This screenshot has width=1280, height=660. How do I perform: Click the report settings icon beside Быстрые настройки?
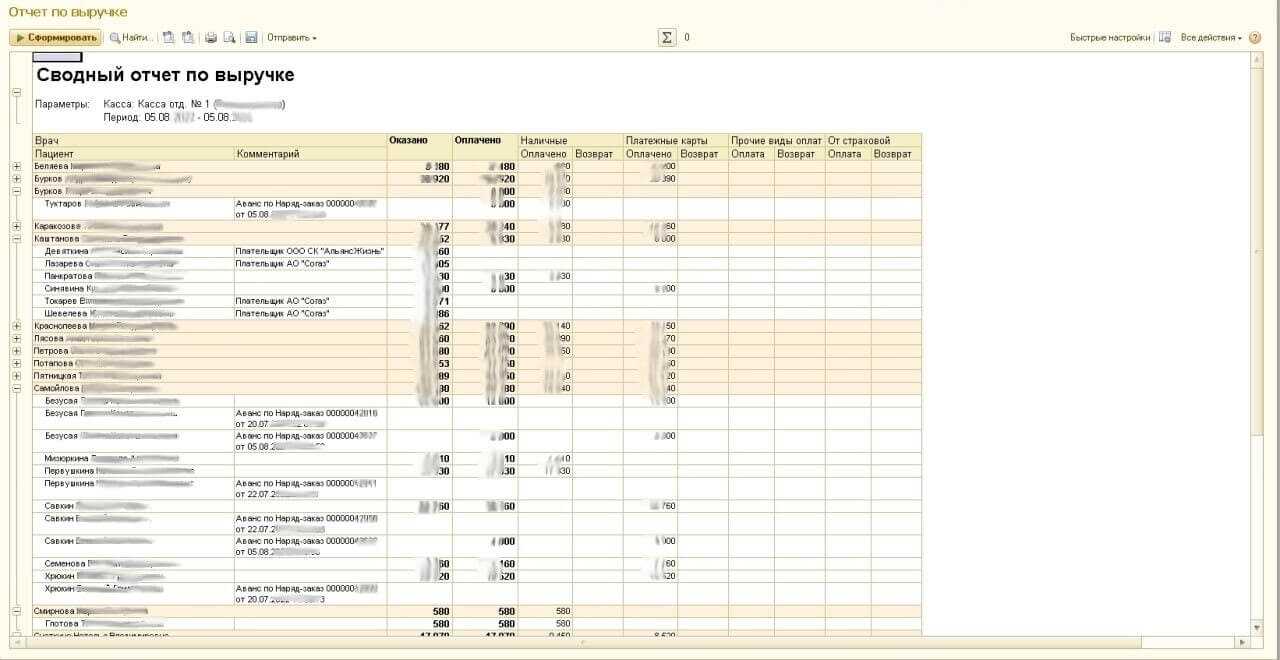tap(1164, 38)
